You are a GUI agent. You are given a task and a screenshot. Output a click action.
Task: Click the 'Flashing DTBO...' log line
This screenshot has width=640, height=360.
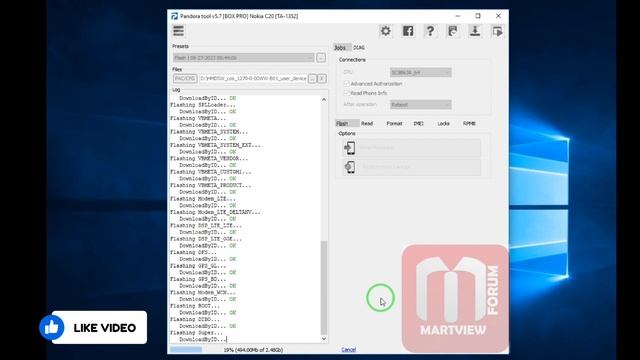click(x=195, y=319)
